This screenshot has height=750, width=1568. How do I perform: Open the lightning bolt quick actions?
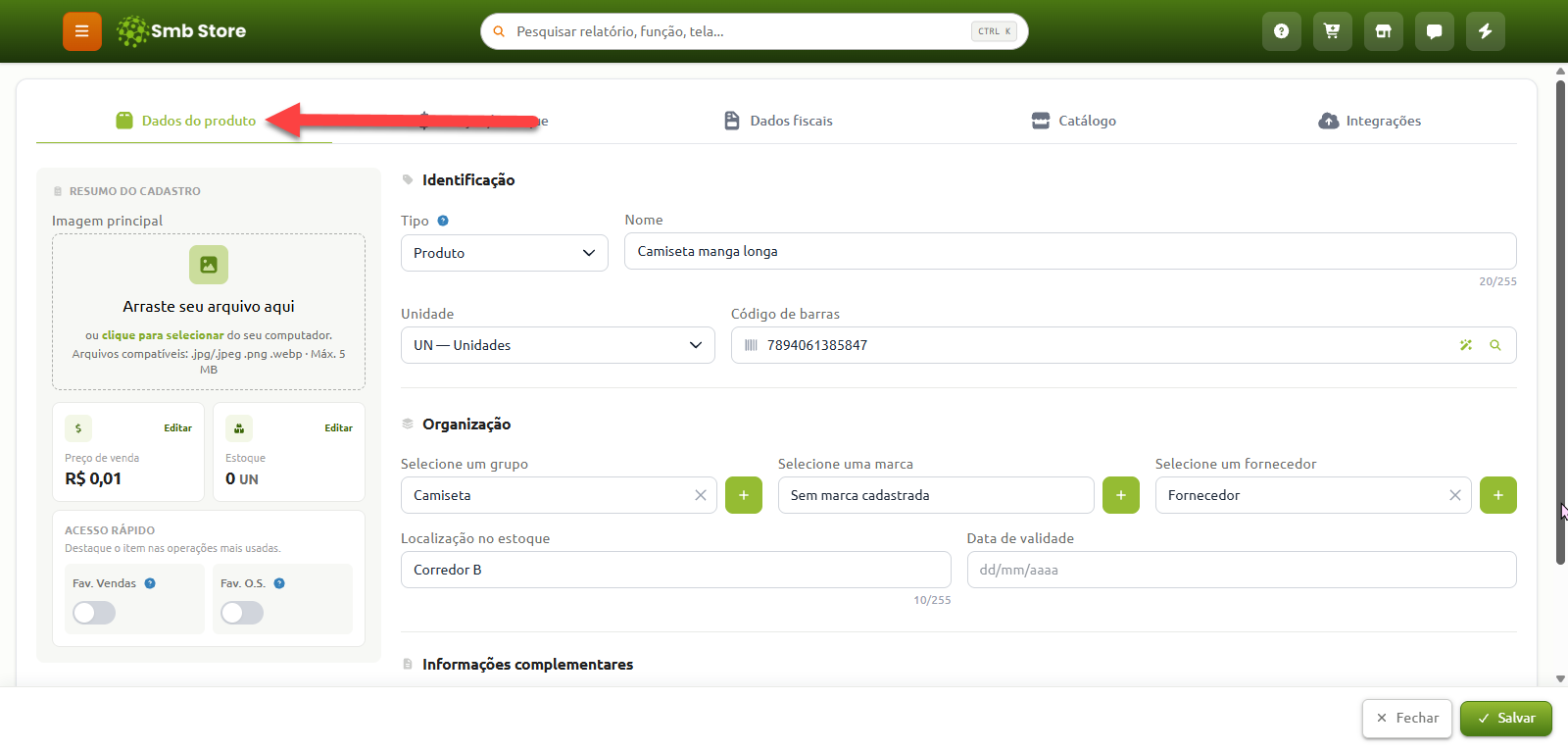[1486, 31]
